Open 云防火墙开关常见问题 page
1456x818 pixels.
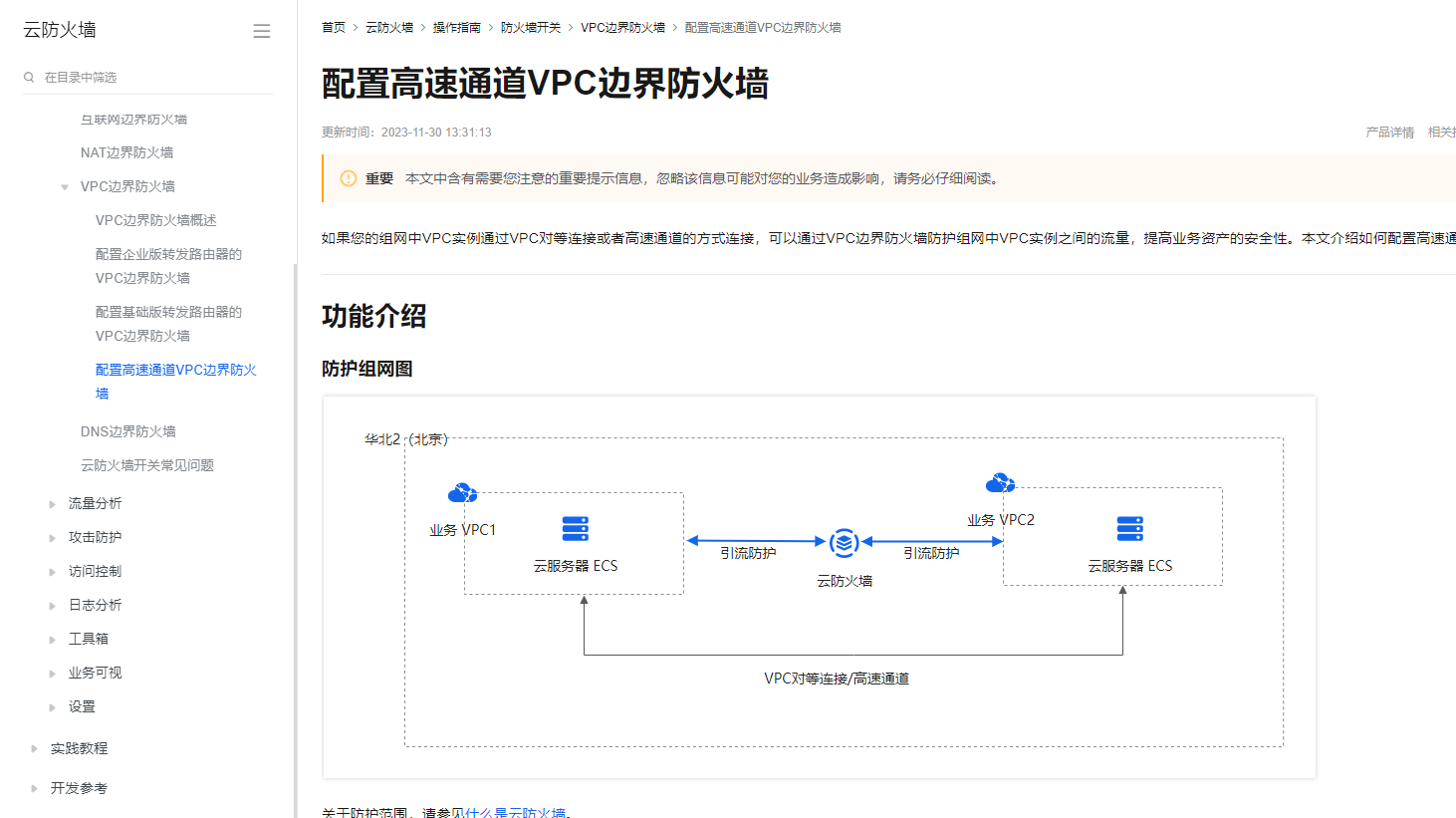[147, 465]
